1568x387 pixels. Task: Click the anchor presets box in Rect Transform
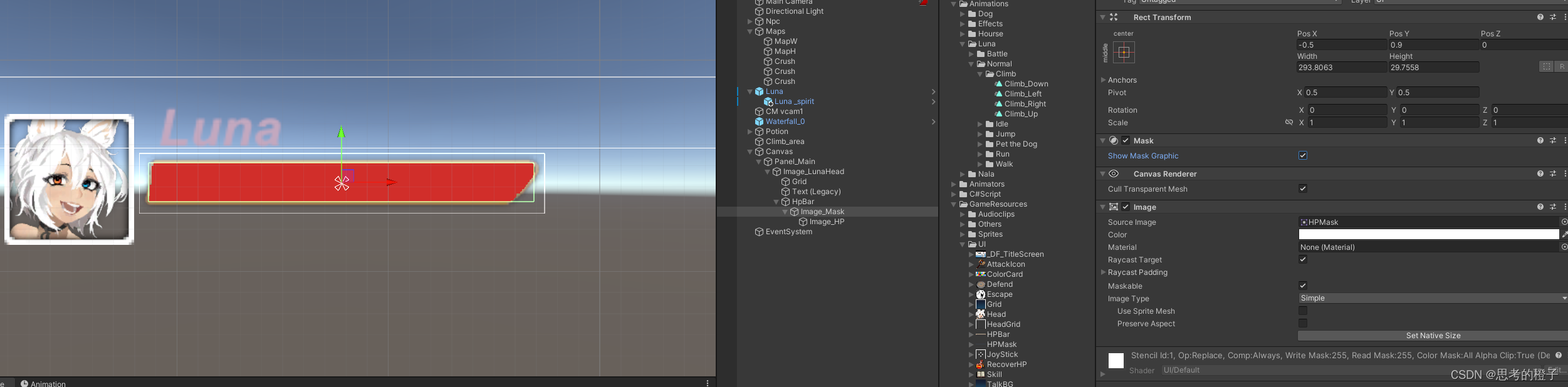click(x=1124, y=52)
